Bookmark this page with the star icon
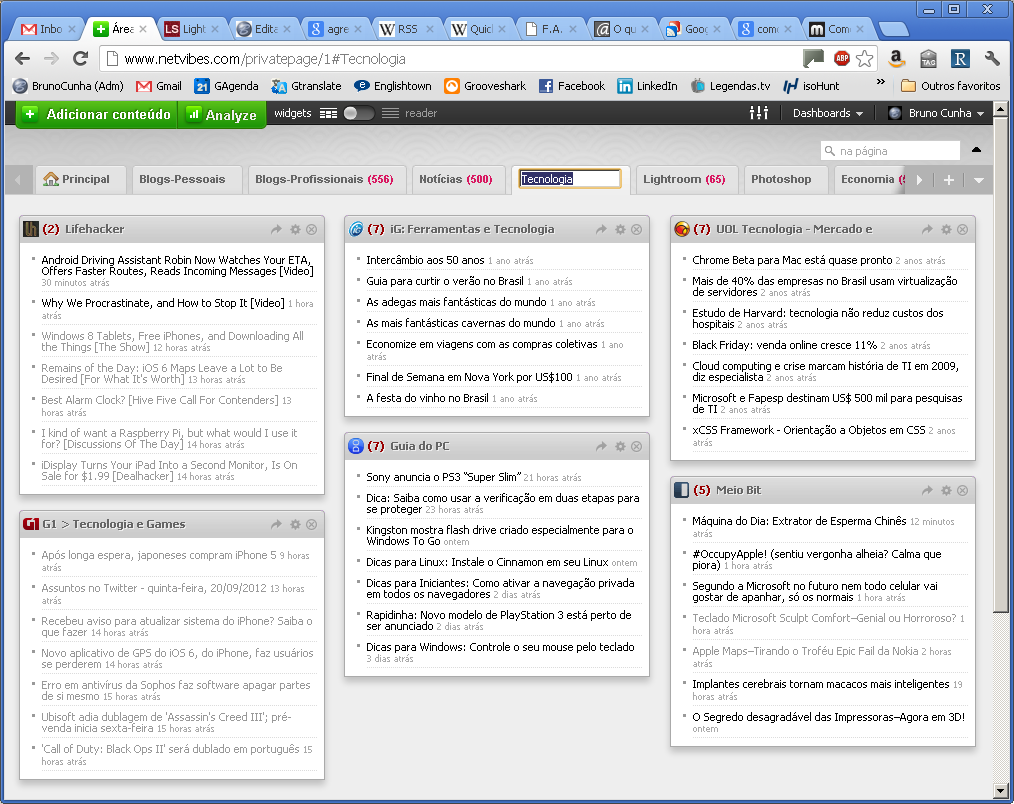1014x804 pixels. 865,59
